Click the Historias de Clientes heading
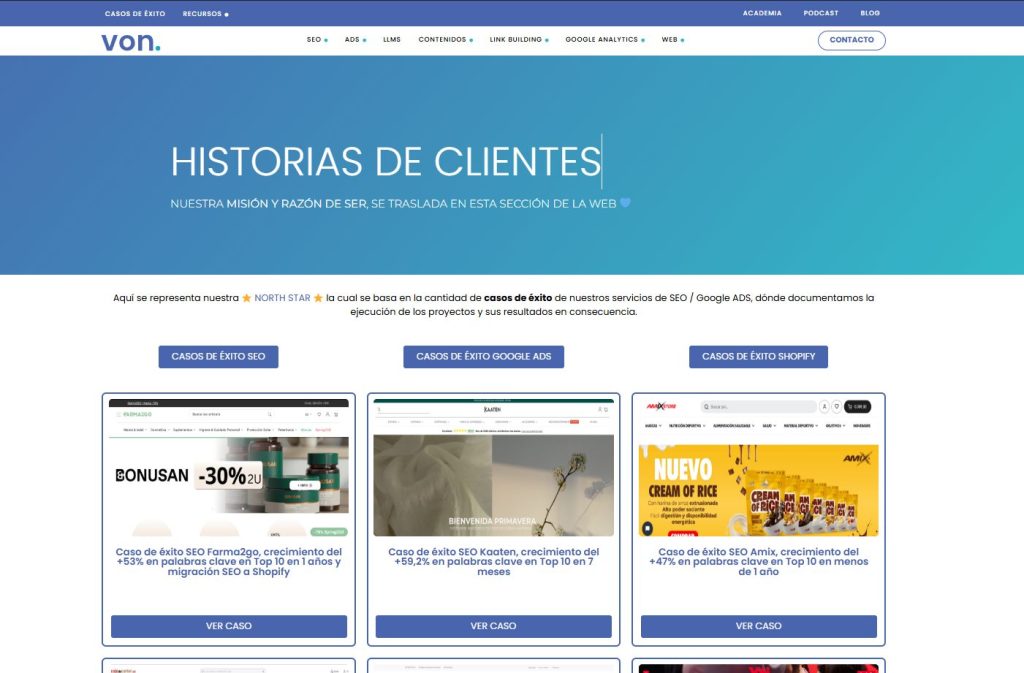Viewport: 1024px width, 673px height. click(385, 162)
